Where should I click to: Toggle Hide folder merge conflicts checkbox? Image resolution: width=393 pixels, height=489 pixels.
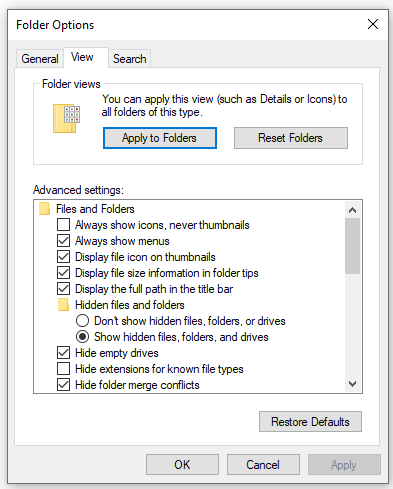point(63,385)
